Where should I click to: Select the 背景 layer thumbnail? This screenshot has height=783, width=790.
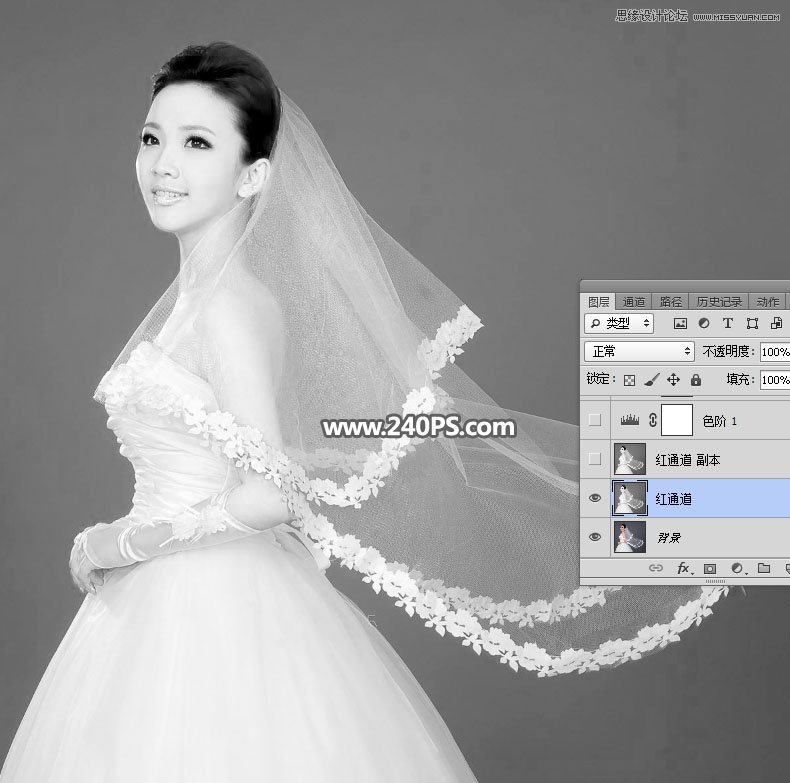[630, 537]
